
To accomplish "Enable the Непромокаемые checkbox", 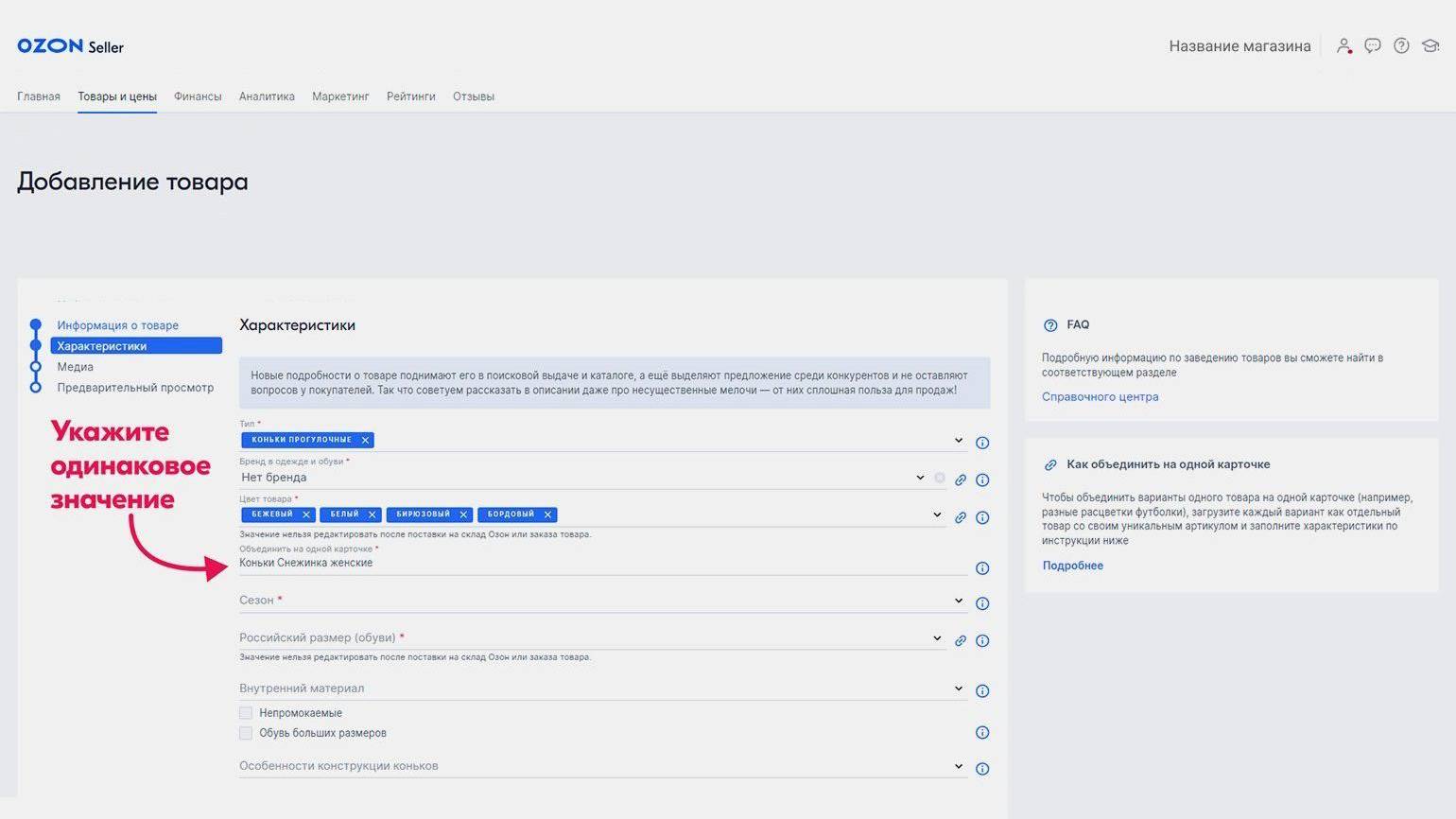I will pyautogui.click(x=246, y=713).
